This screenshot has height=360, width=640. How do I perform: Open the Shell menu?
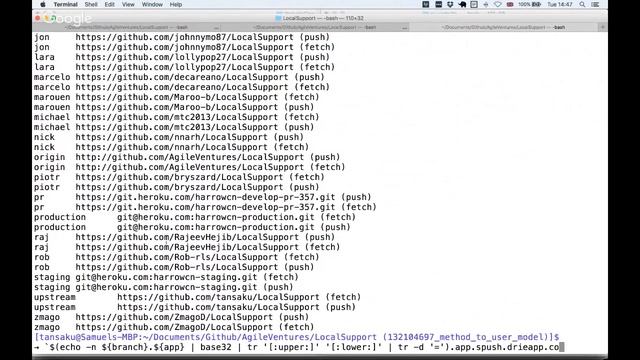pyautogui.click(x=91, y=4)
